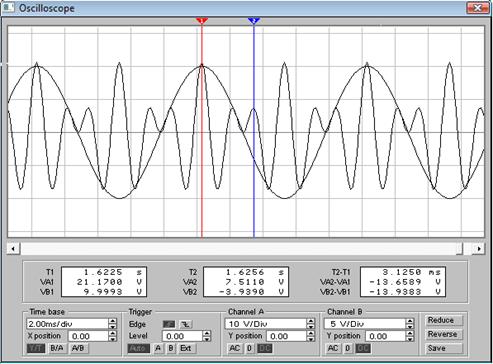Image resolution: width=493 pixels, height=364 pixels.
Task: Select DC coupling for Channel A
Action: [x=265, y=349]
